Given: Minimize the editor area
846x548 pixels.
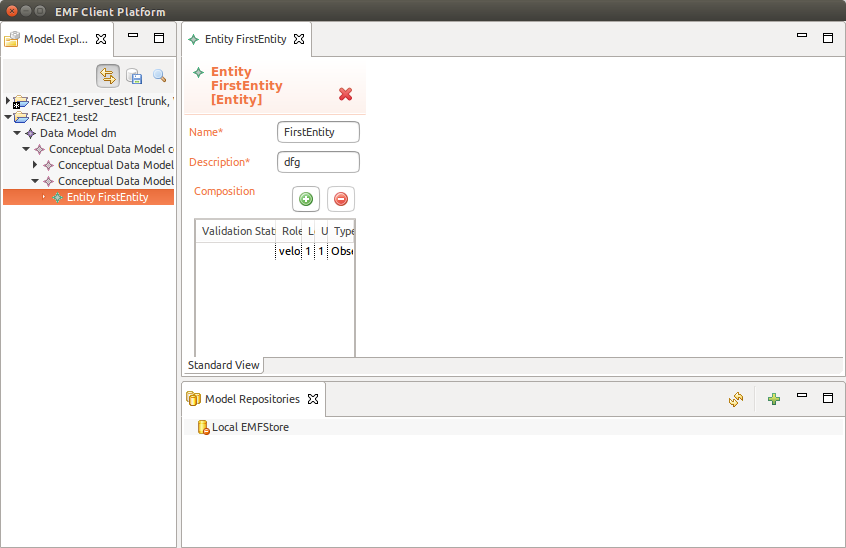Looking at the screenshot, I should (802, 35).
